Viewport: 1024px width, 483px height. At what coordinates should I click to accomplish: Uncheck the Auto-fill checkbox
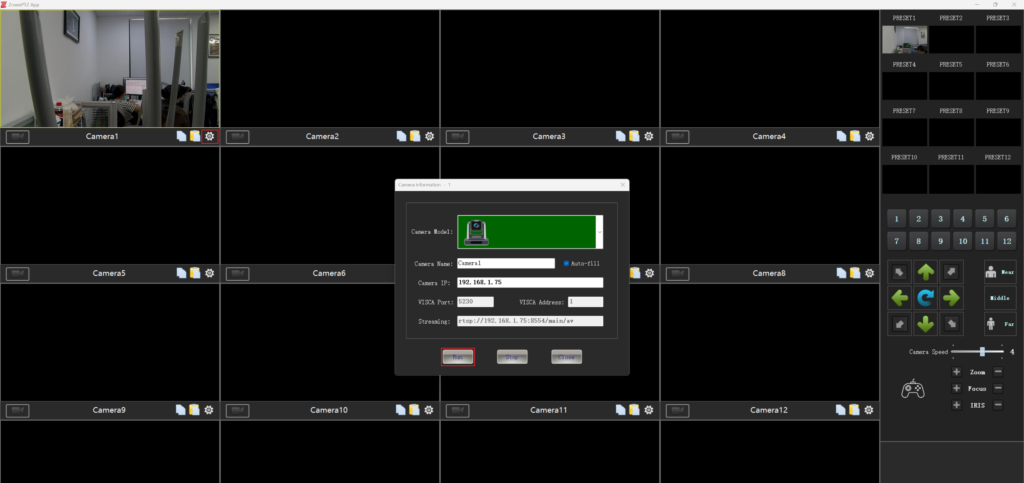[566, 263]
